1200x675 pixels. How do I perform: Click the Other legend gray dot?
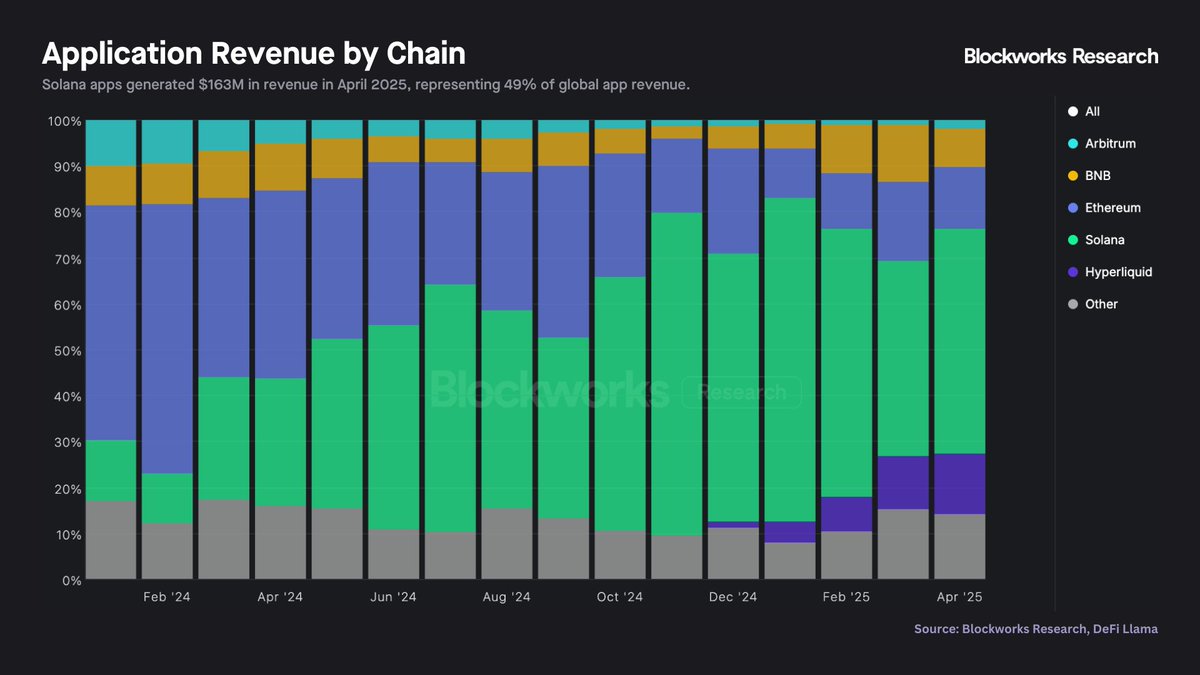(1073, 304)
